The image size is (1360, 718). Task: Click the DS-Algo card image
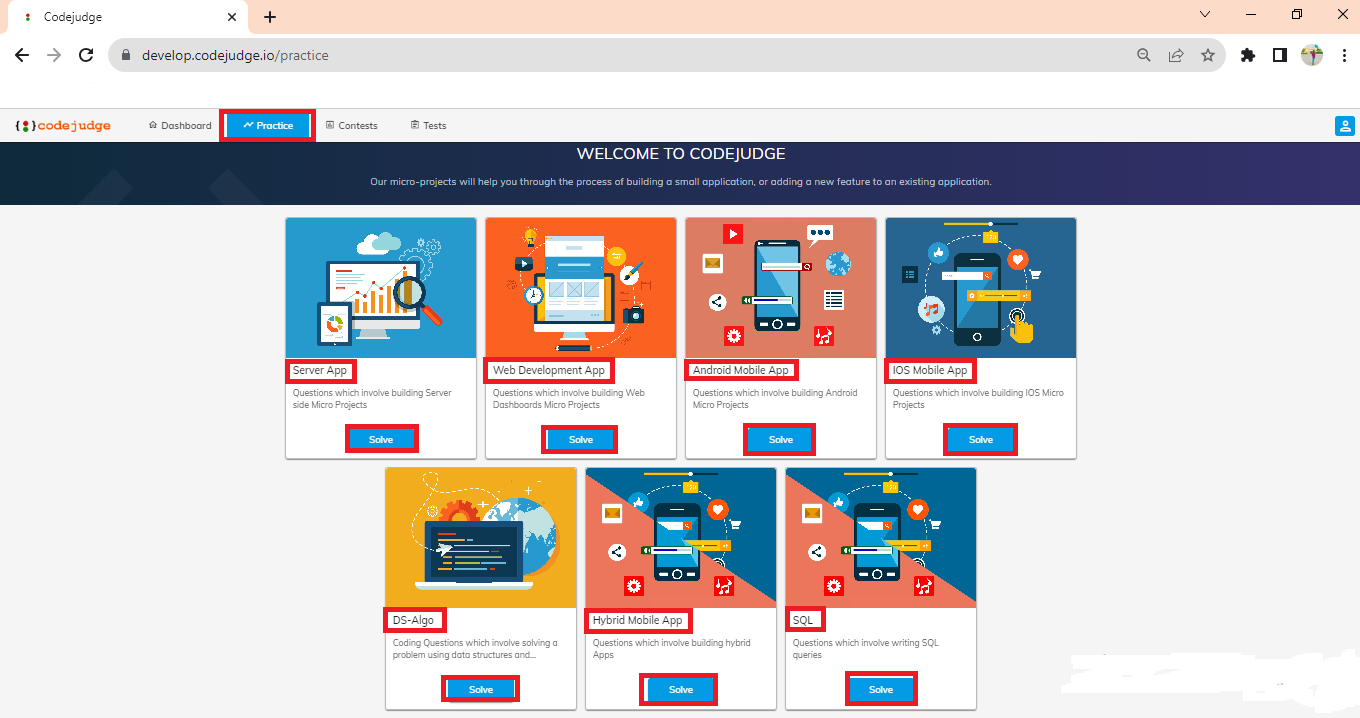click(481, 538)
